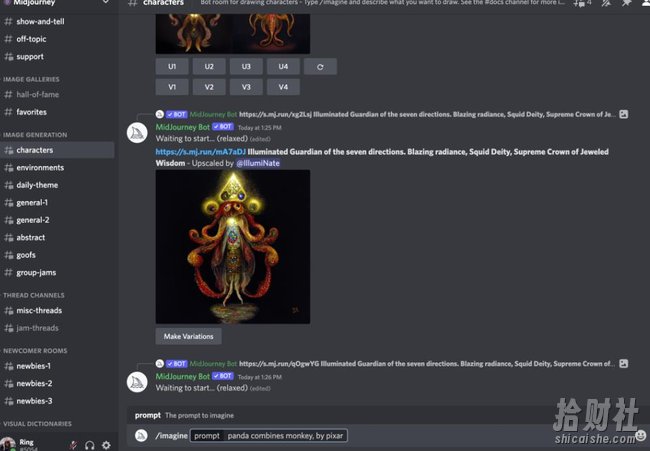Create variations with V4 button
The width and height of the screenshot is (650, 451).
tap(283, 87)
